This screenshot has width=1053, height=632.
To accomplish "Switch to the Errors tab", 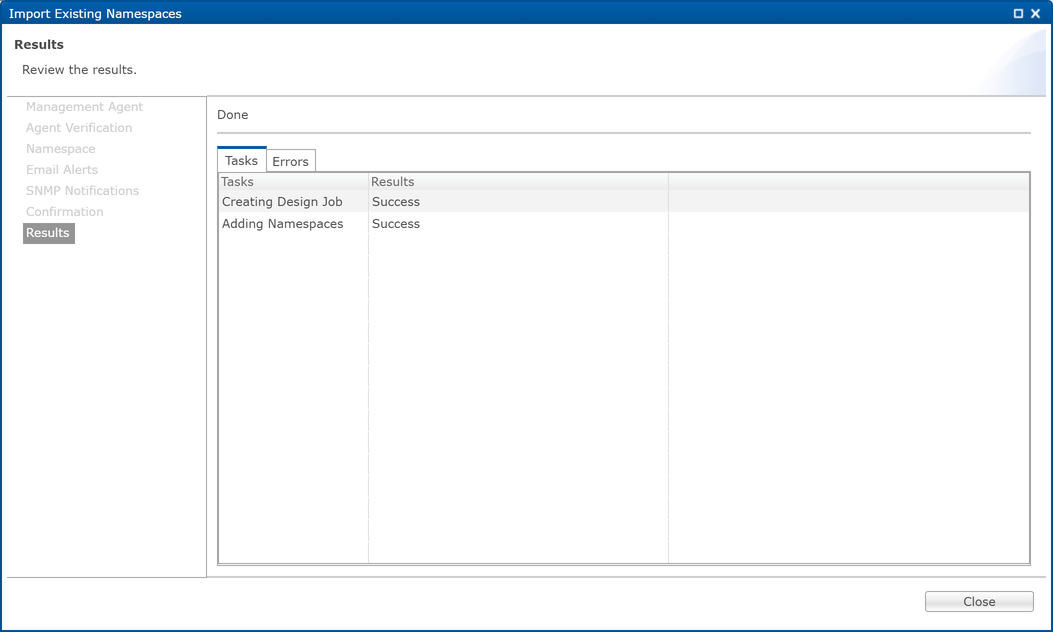I will click(x=290, y=161).
